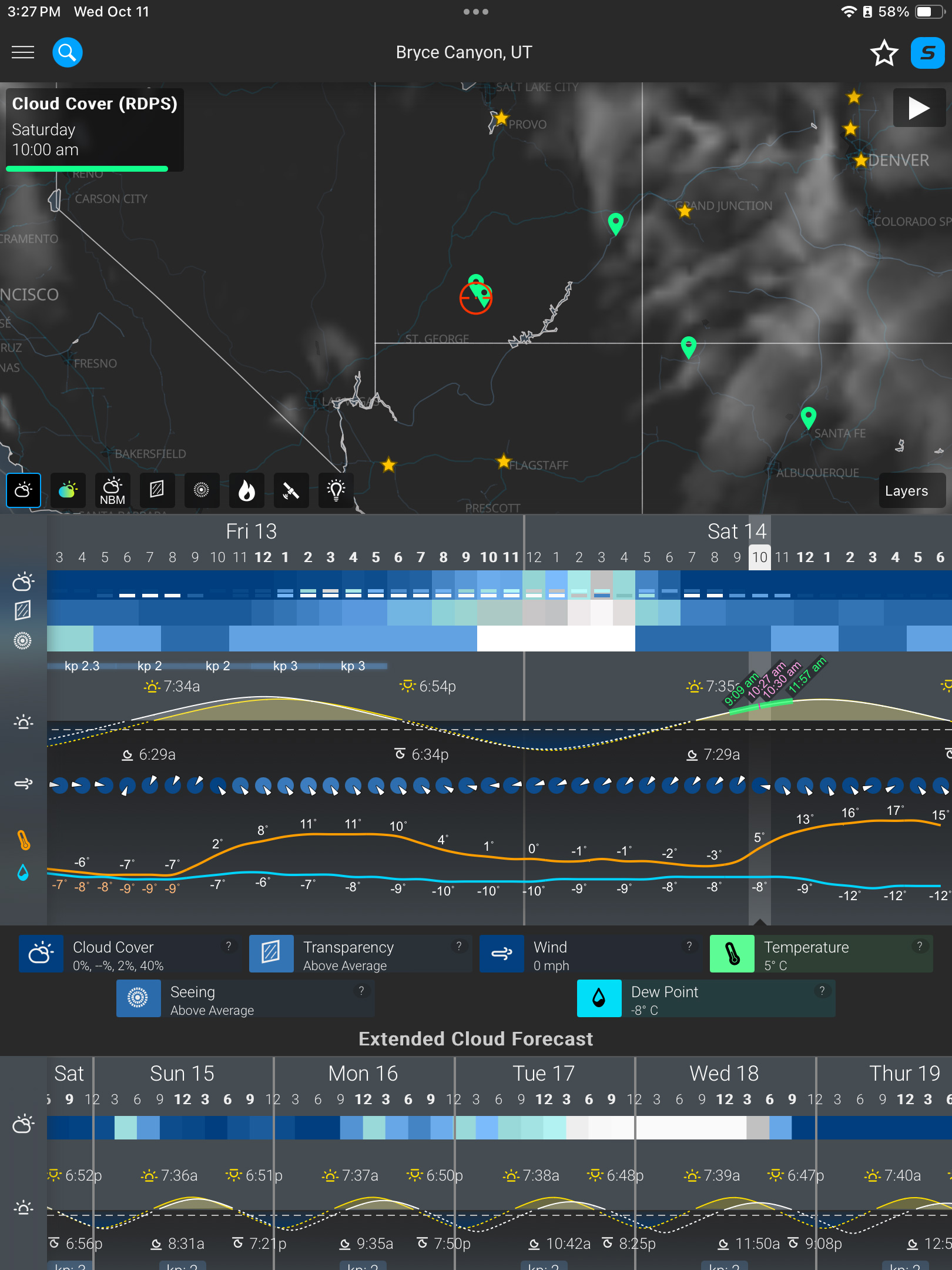Viewport: 952px width, 1270px height.
Task: Expand Cloud Cover help question mark
Action: coord(229,946)
